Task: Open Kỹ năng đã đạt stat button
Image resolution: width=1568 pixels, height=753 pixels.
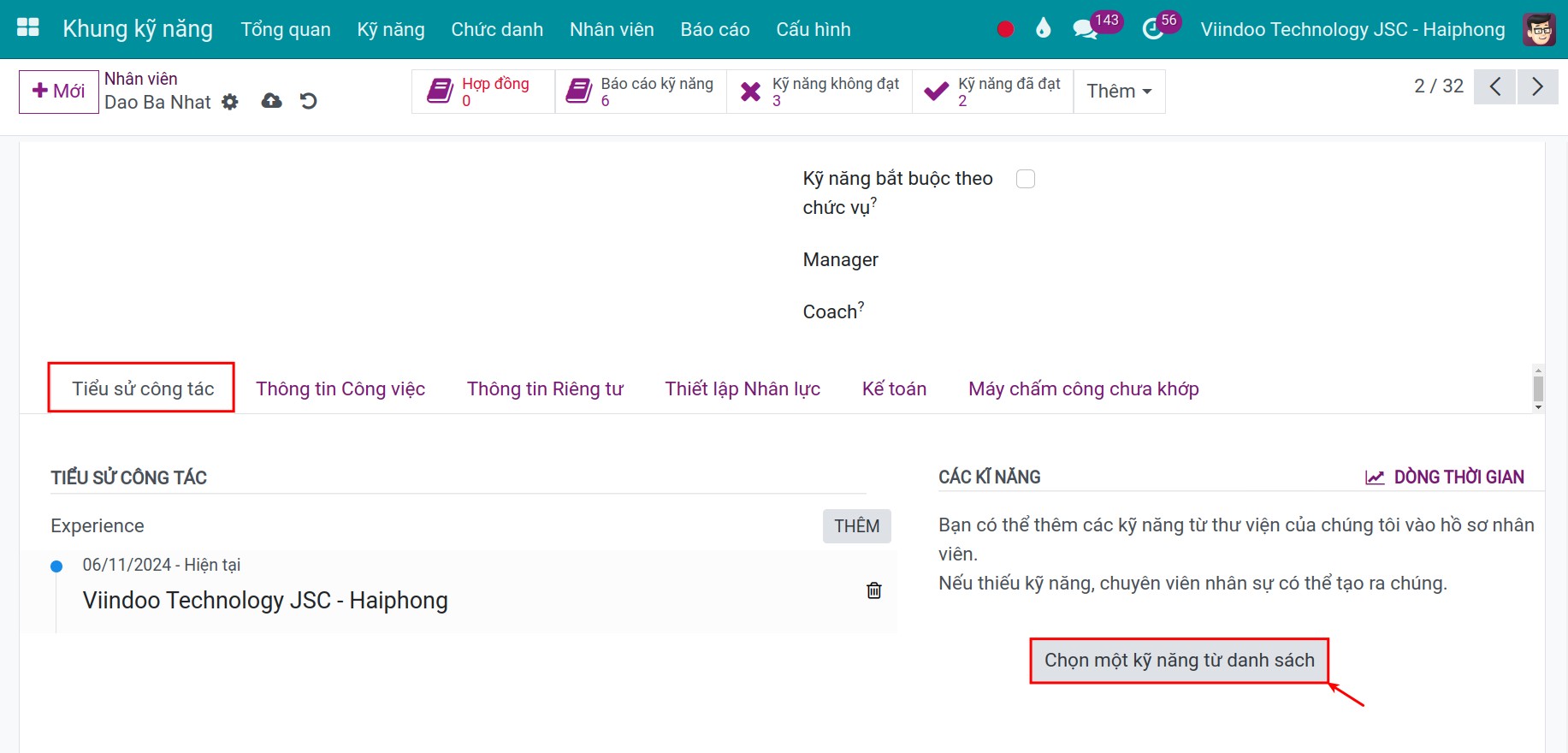Action: tap(993, 92)
